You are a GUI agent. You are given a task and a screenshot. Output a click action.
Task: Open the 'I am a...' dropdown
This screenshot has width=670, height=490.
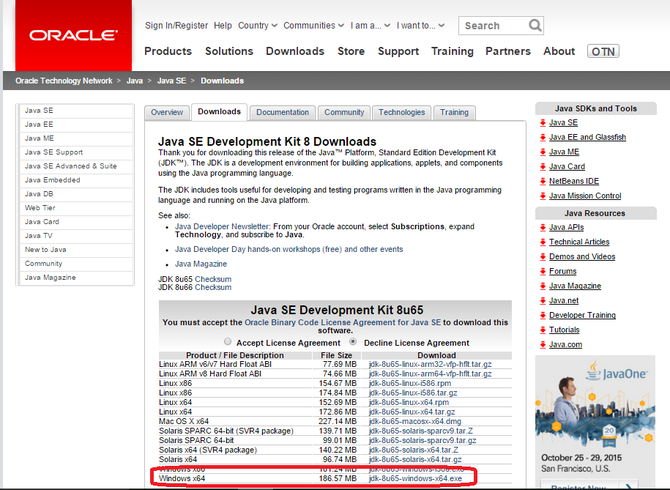(370, 26)
